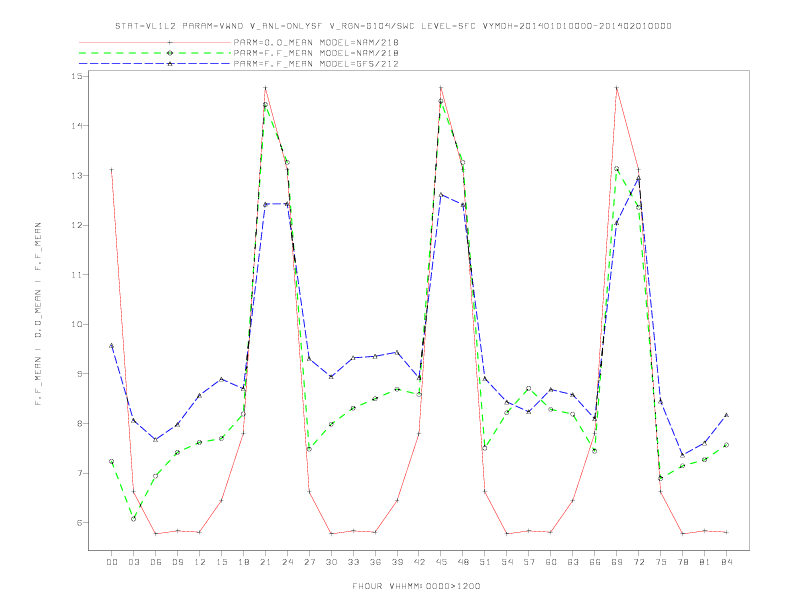The image size is (792, 612).
Task: Click y-axis tick value 13
Action: pyautogui.click(x=76, y=175)
